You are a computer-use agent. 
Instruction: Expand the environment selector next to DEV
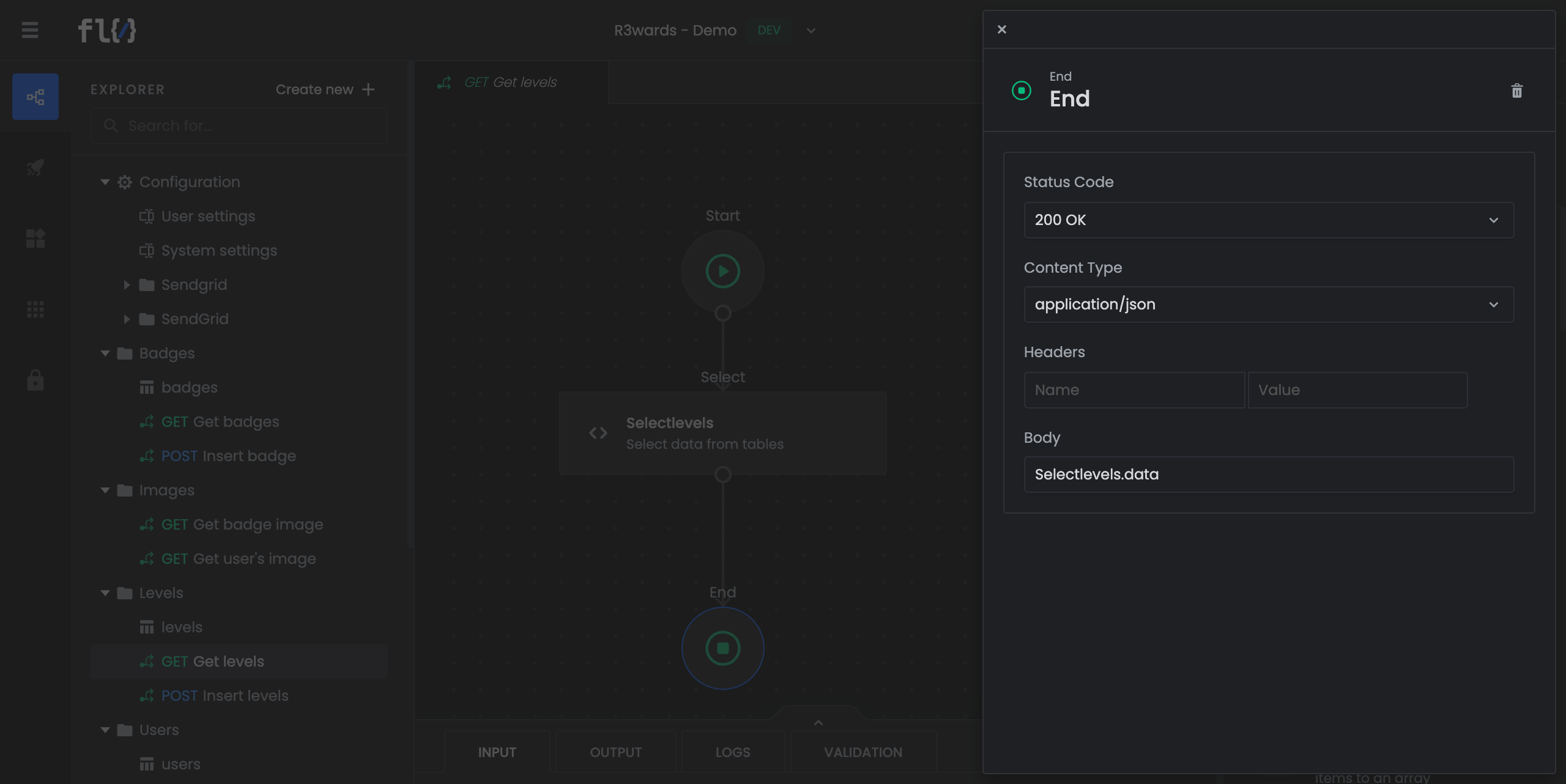click(x=811, y=31)
